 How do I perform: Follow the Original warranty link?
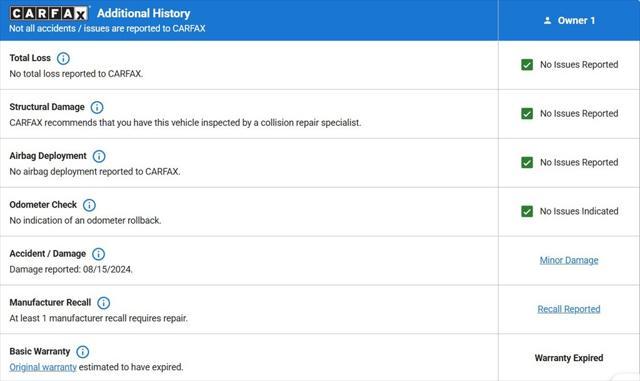pyautogui.click(x=43, y=367)
